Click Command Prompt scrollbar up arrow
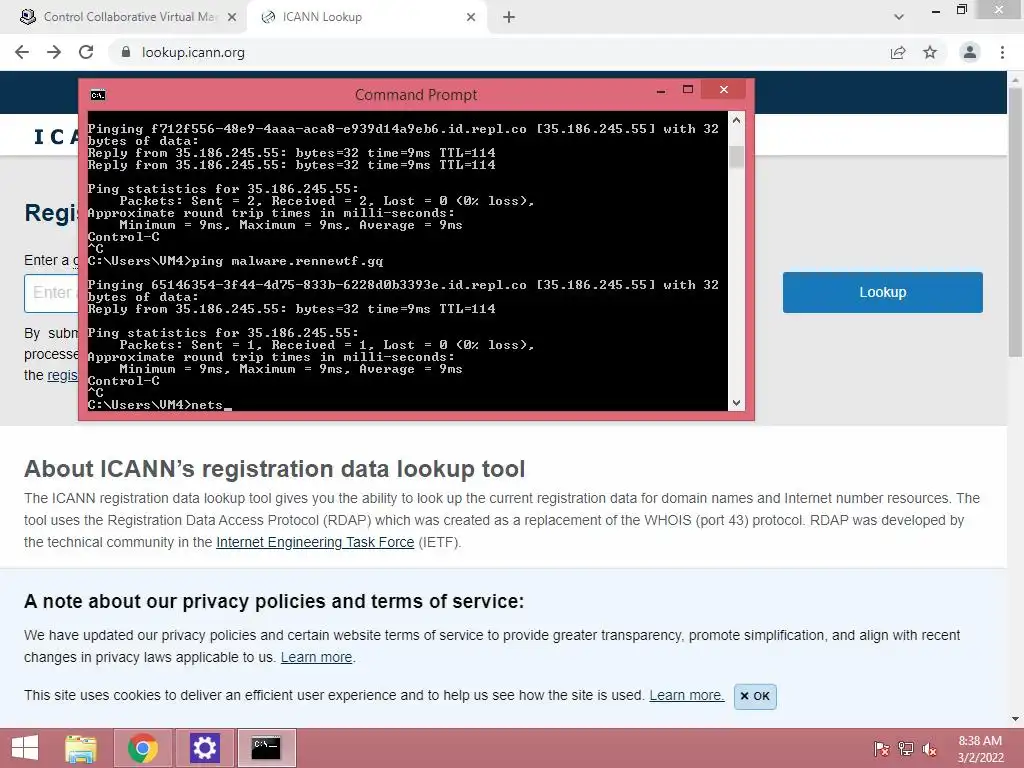This screenshot has width=1024, height=768. 736,120
